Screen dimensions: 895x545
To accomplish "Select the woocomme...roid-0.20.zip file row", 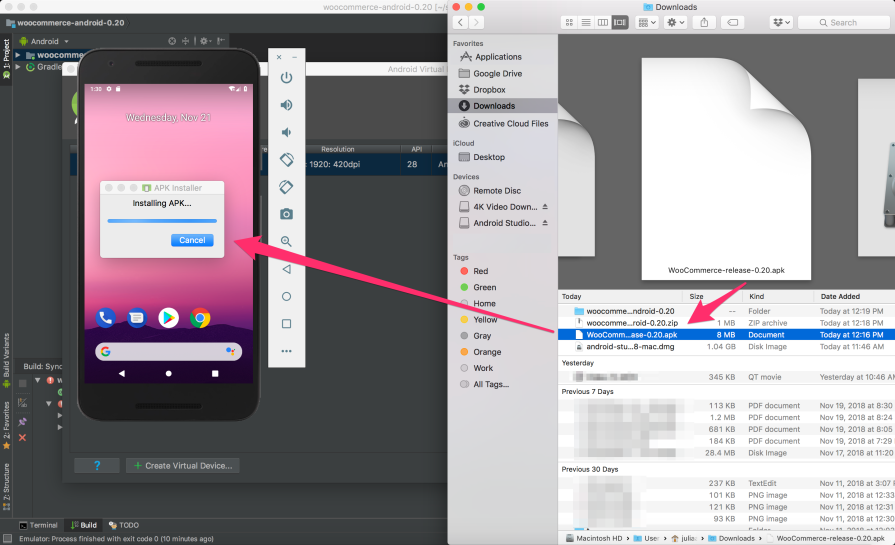I will pyautogui.click(x=726, y=323).
